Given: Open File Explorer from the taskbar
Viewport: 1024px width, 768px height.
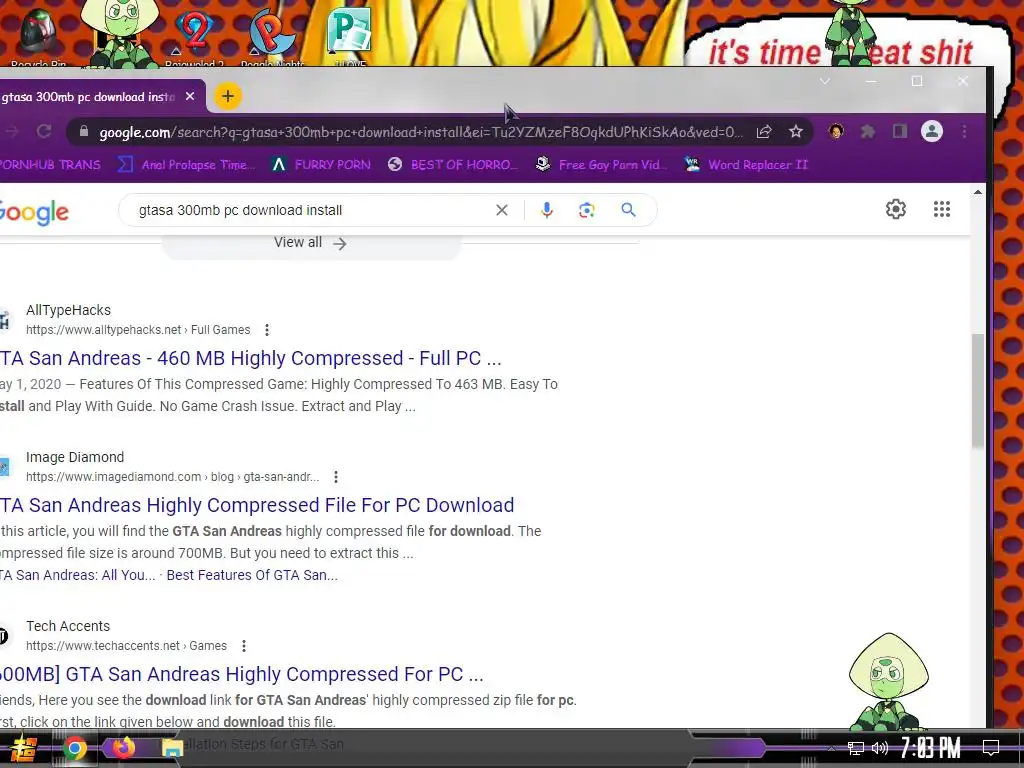Looking at the screenshot, I should click(x=172, y=748).
